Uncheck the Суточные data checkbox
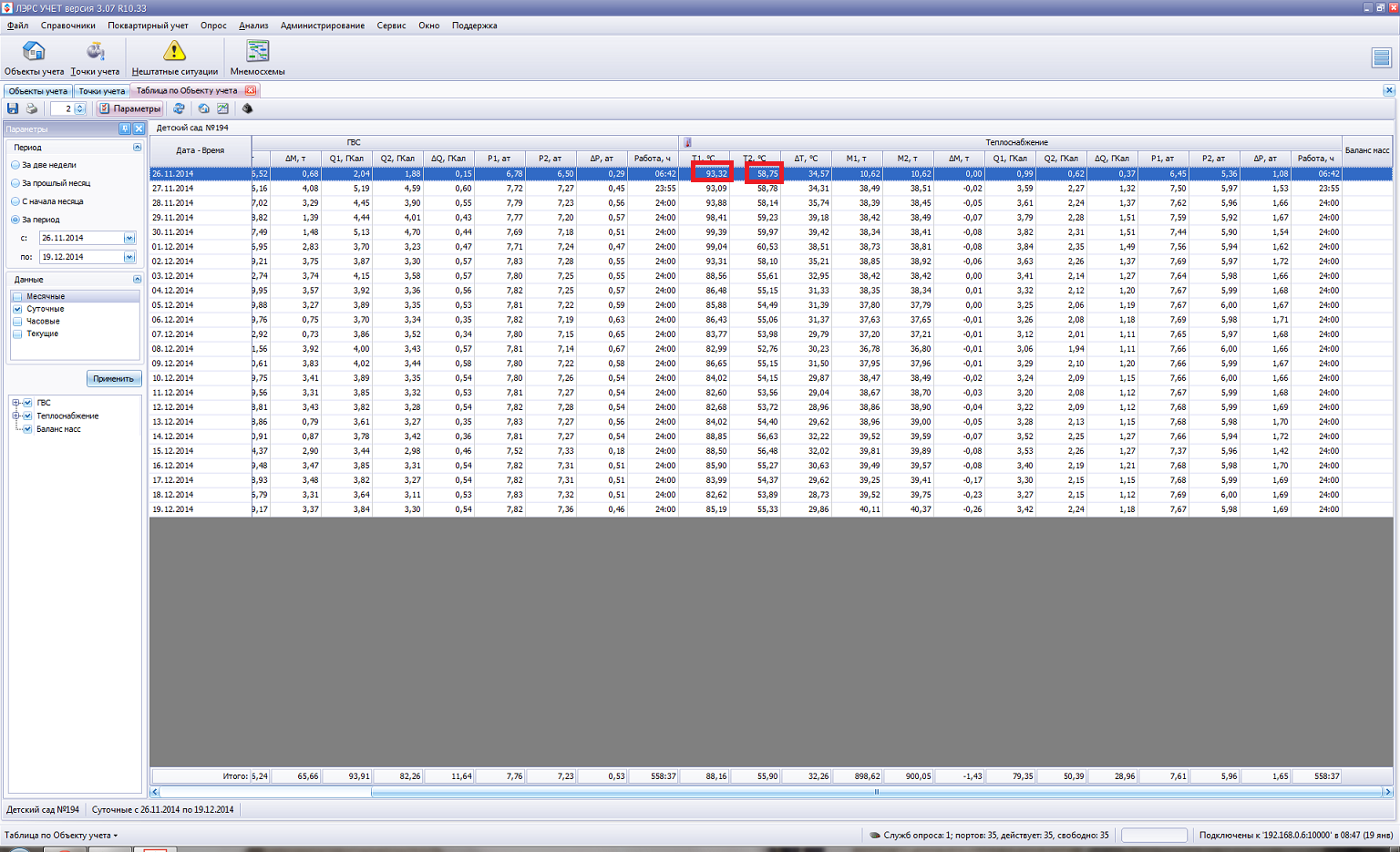Viewport: 1400px width, 852px height. (17, 309)
